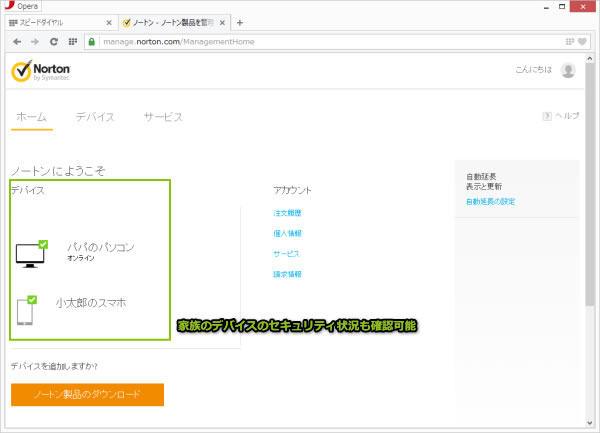Click the browser forward arrow

[35, 42]
